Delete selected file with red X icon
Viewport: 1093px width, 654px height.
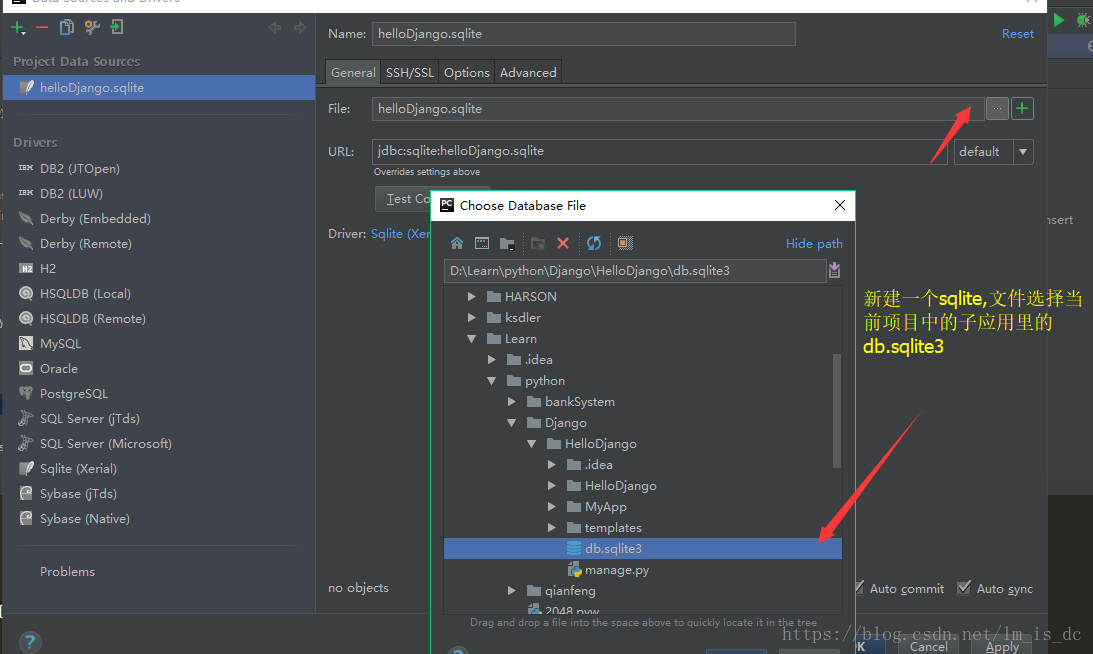pos(563,243)
